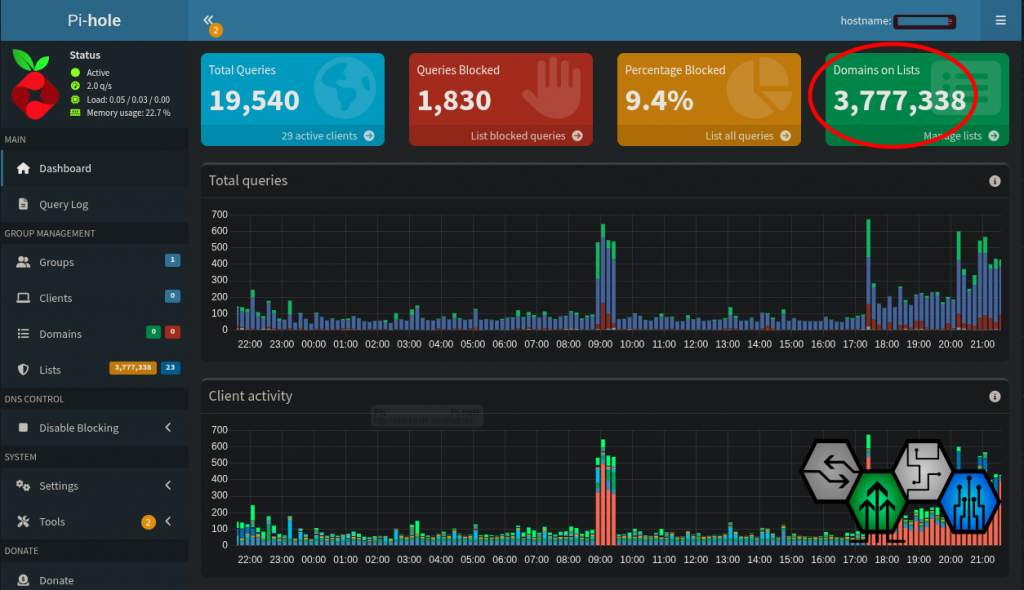
Task: Click the Dashboard home icon
Action: [23, 168]
